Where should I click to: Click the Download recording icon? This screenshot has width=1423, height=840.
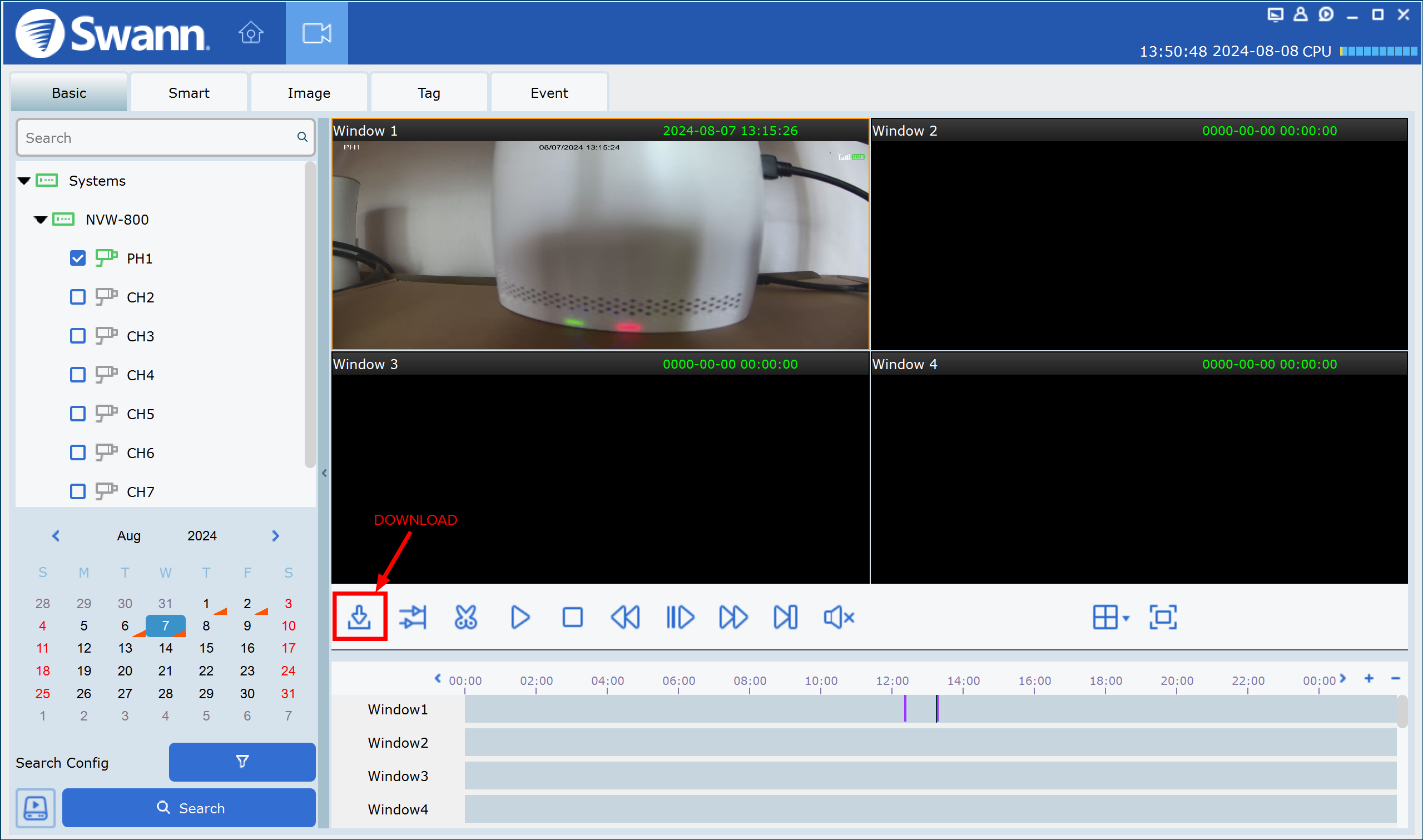(x=359, y=617)
